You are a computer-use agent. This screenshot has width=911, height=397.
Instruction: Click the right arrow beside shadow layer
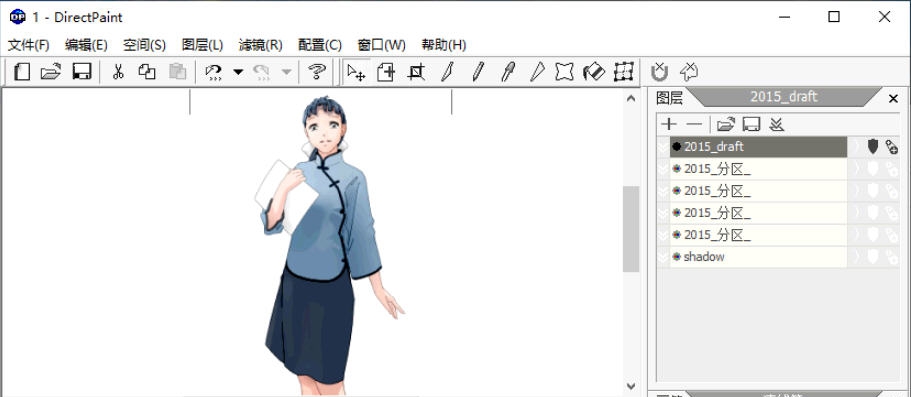(x=856, y=257)
